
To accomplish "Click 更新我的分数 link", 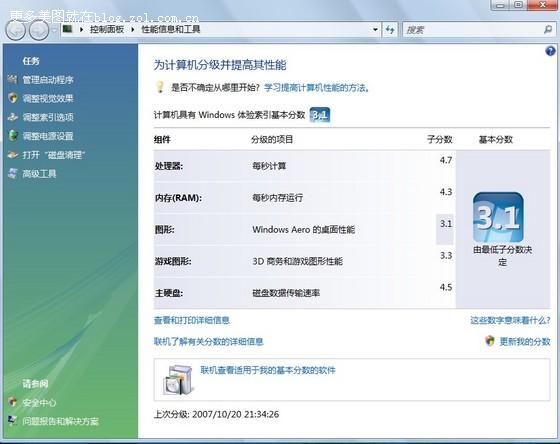I will [x=525, y=341].
